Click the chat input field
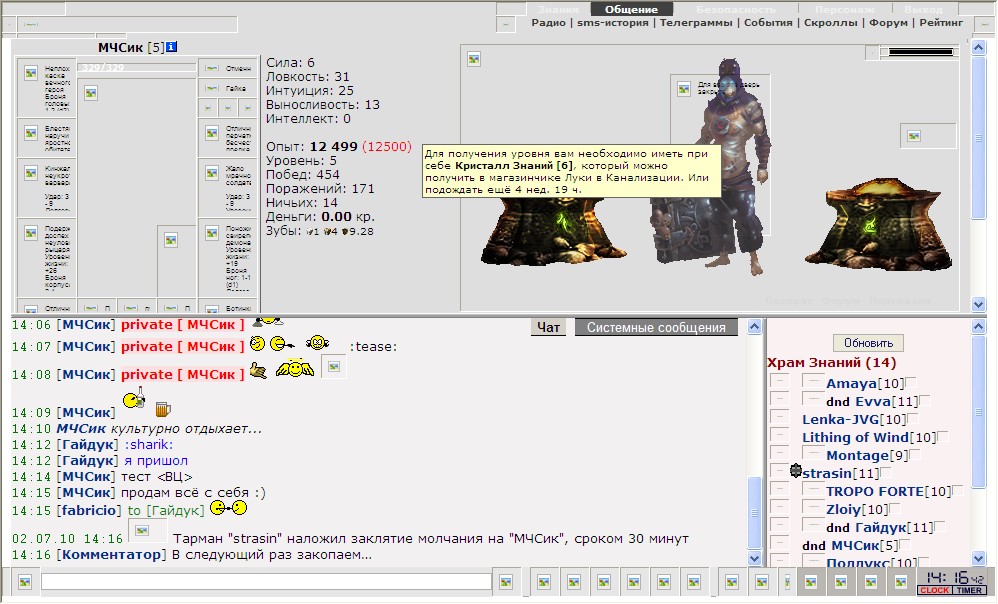The width and height of the screenshot is (998, 604). (x=266, y=582)
